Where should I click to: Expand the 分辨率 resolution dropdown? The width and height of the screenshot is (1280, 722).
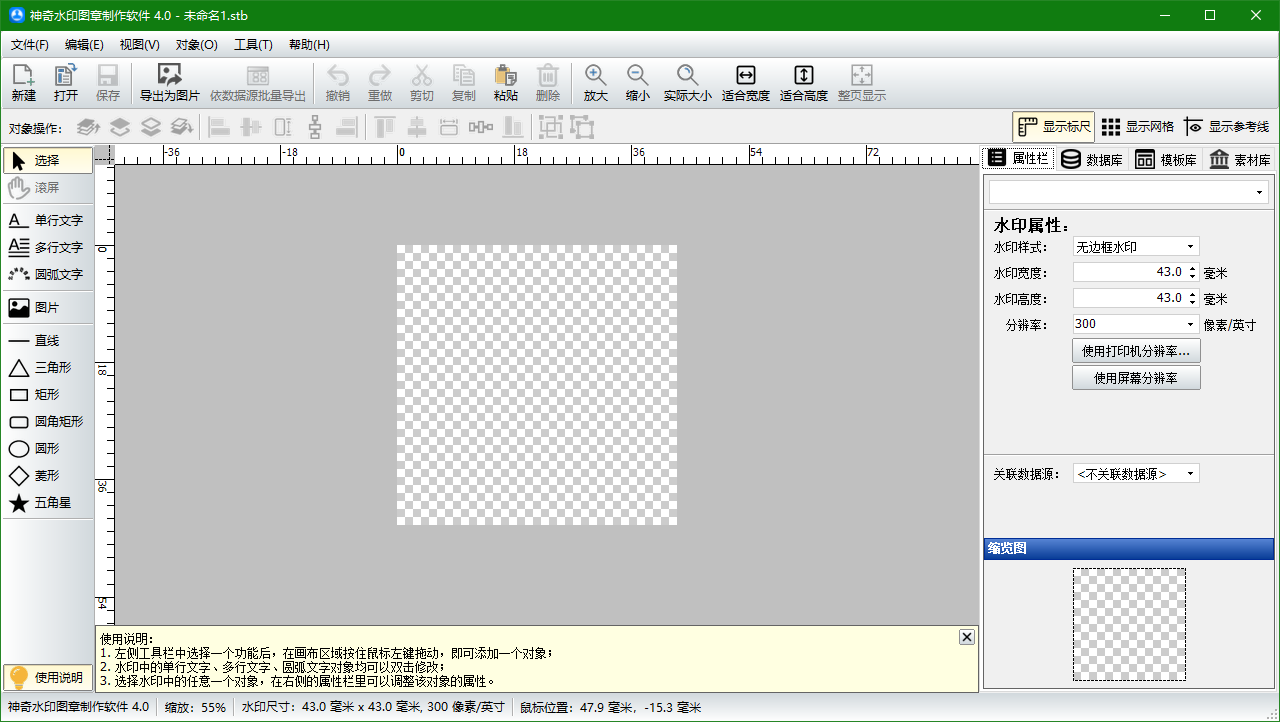[1190, 324]
